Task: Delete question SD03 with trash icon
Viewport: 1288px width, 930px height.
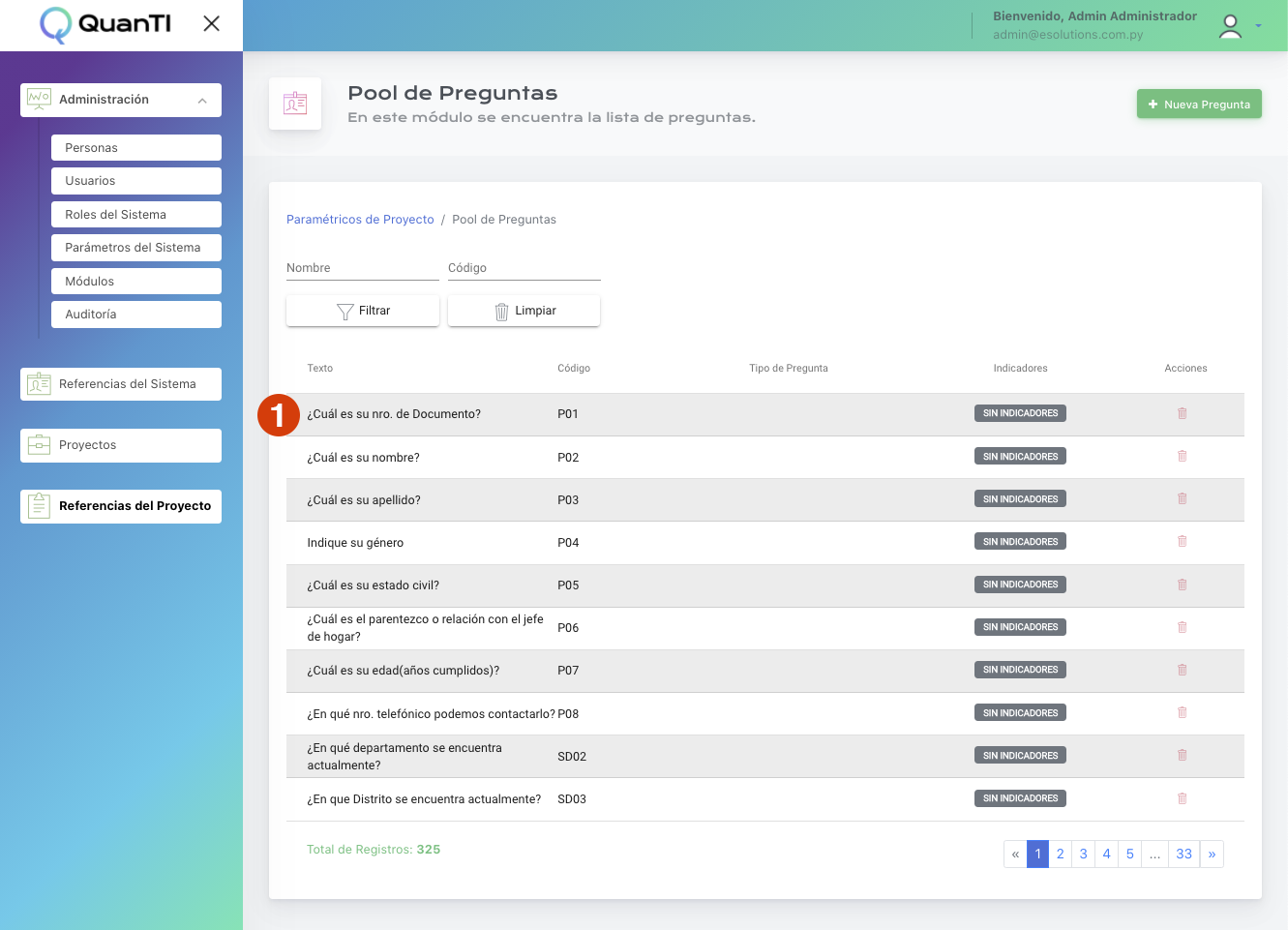Action: point(1182,798)
